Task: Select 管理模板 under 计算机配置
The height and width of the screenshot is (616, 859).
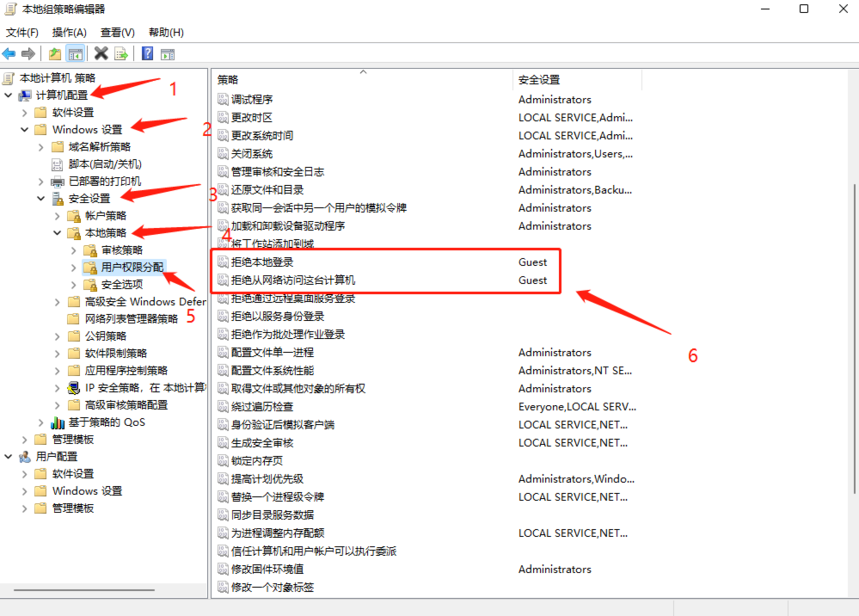Action: coord(73,440)
